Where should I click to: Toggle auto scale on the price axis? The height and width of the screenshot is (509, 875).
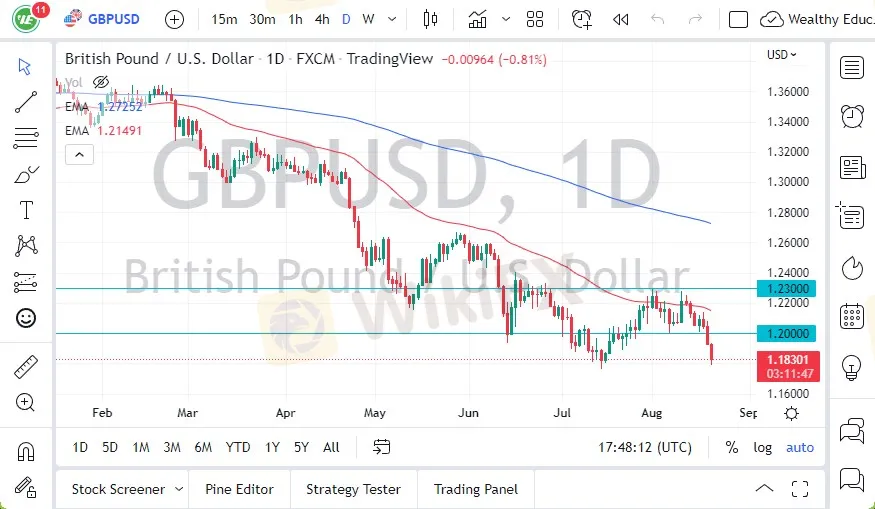point(800,447)
